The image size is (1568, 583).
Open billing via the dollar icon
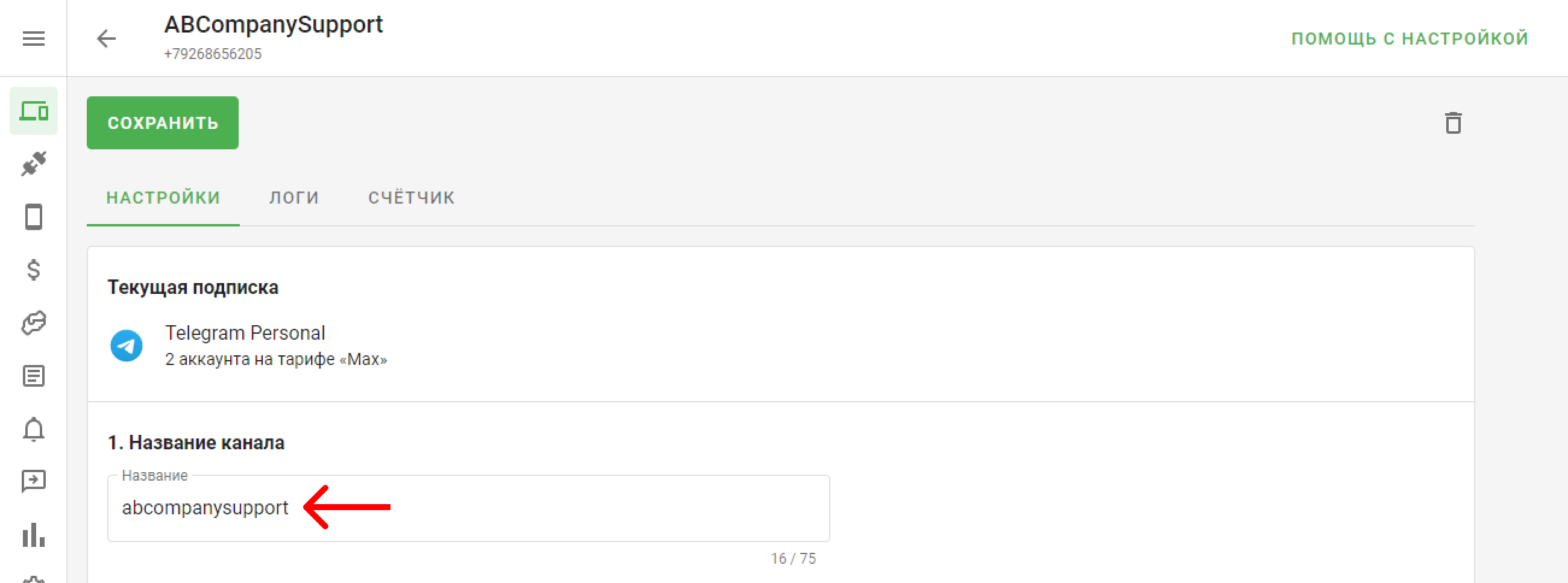point(34,270)
